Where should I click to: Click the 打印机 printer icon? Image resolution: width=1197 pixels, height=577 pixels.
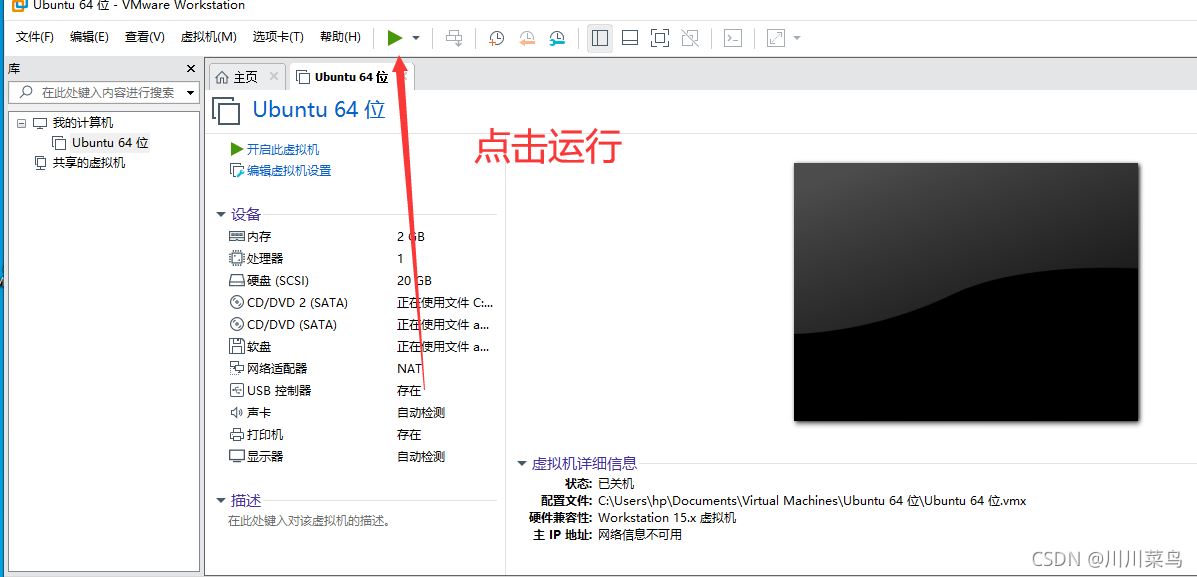(237, 435)
